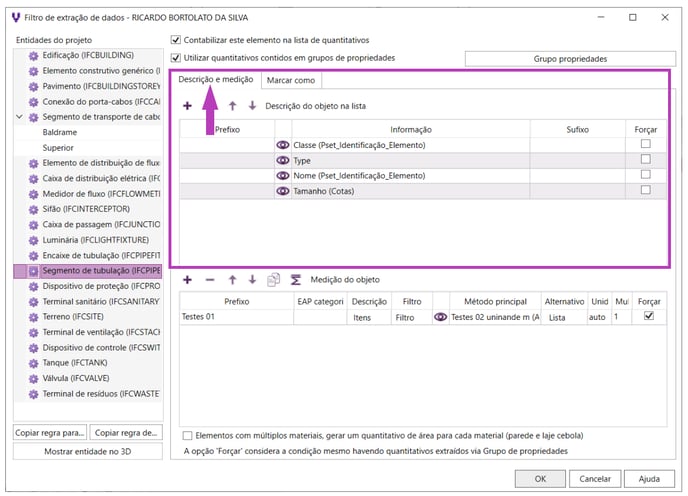Check Forçar for the Tamanho (Cotas) row
Image resolution: width=688 pixels, height=496 pixels.
coord(645,190)
